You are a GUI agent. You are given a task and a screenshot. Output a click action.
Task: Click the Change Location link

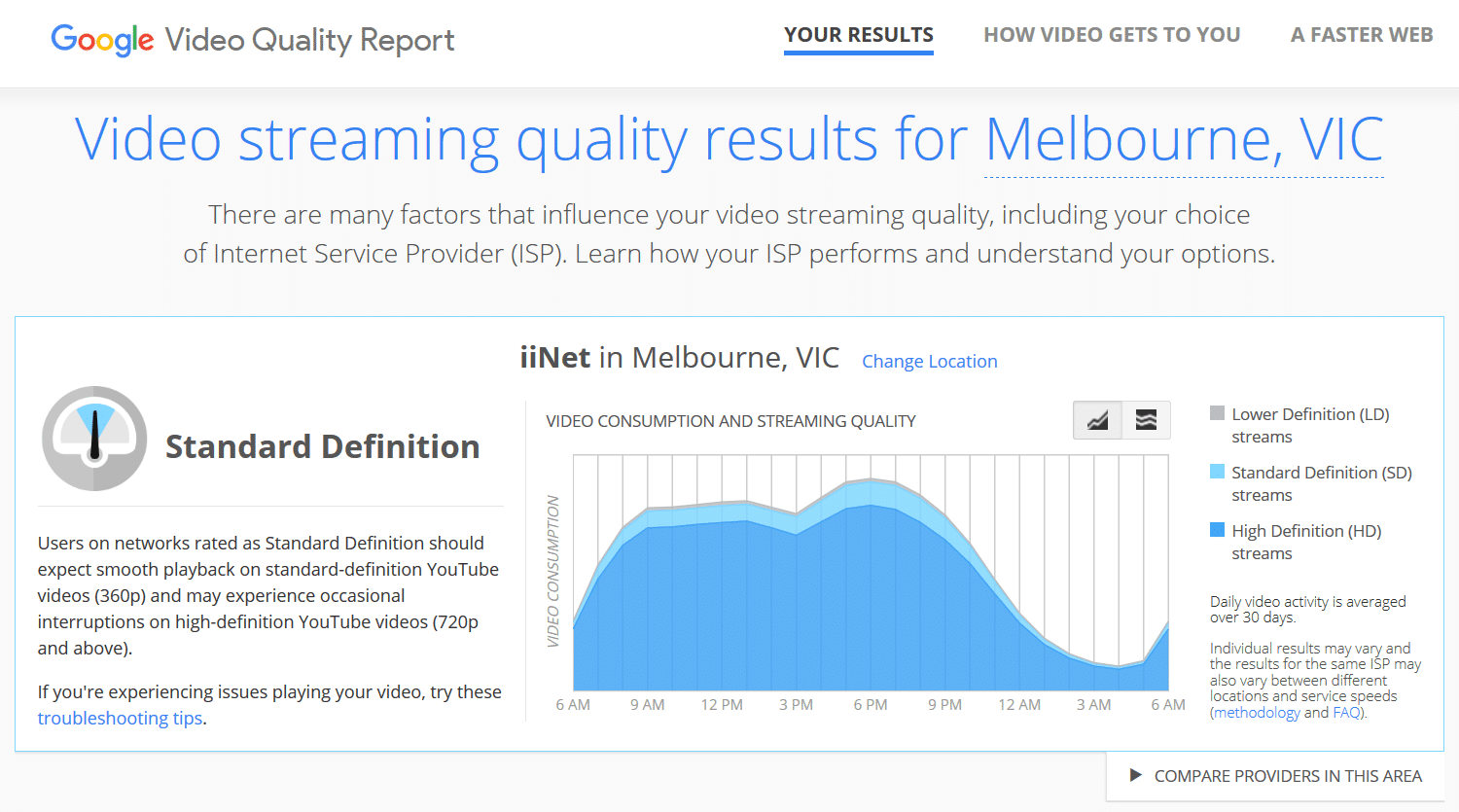click(x=929, y=361)
